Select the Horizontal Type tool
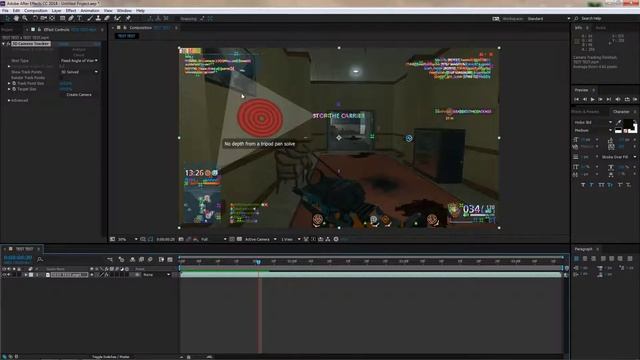The width and height of the screenshot is (640, 360). (x=80, y=18)
